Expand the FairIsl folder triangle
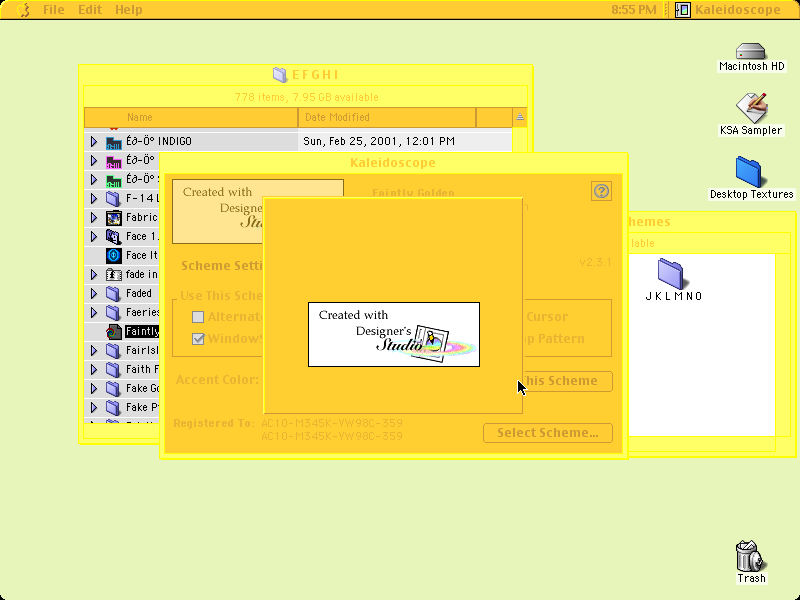This screenshot has width=800, height=600. tap(93, 351)
